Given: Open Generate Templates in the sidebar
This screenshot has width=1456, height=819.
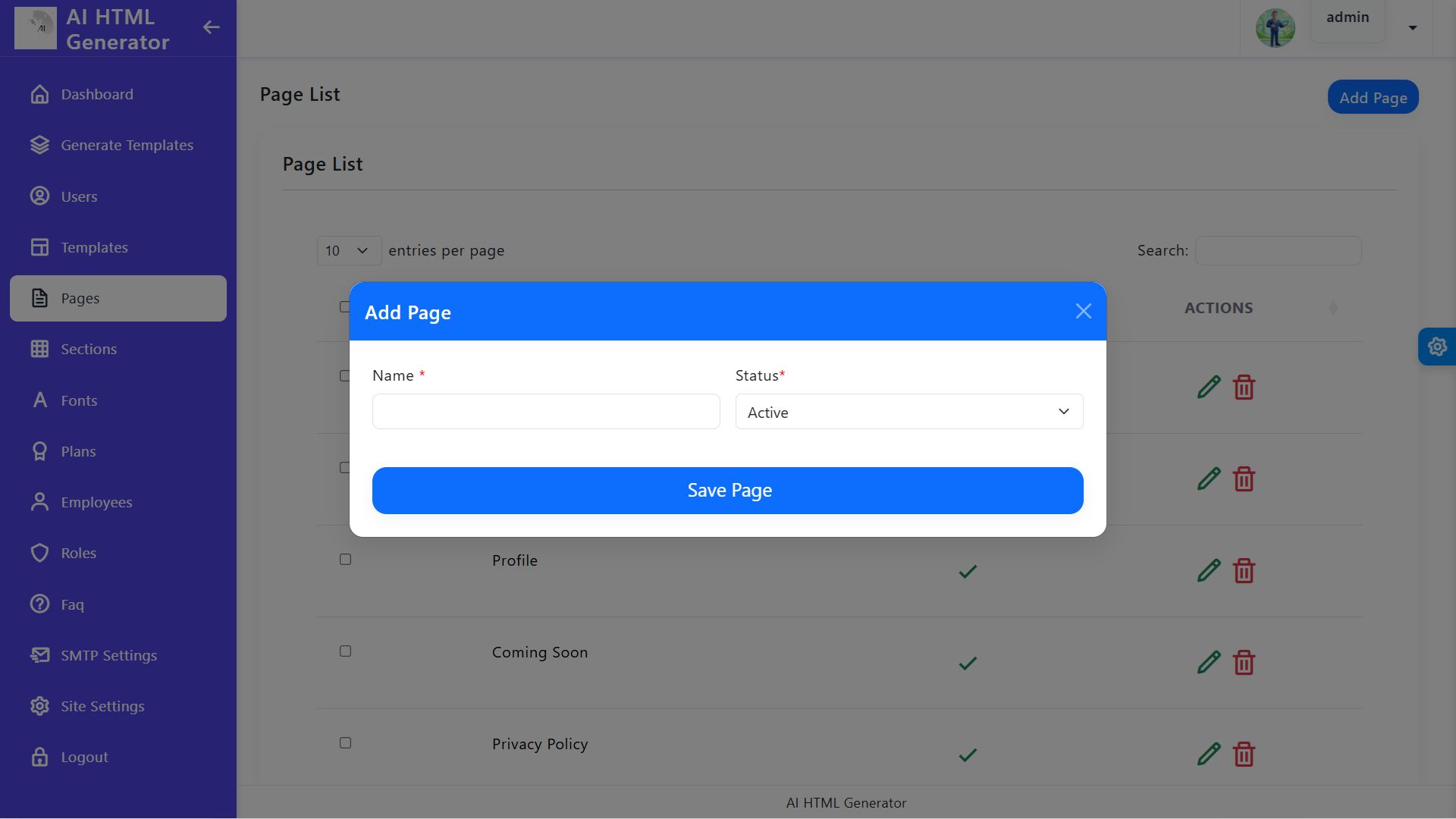Looking at the screenshot, I should coord(127,145).
